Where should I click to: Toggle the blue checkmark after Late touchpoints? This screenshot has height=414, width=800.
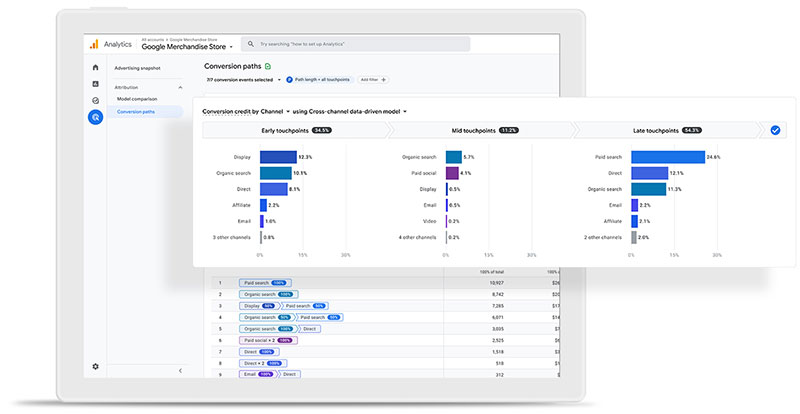tap(775, 131)
